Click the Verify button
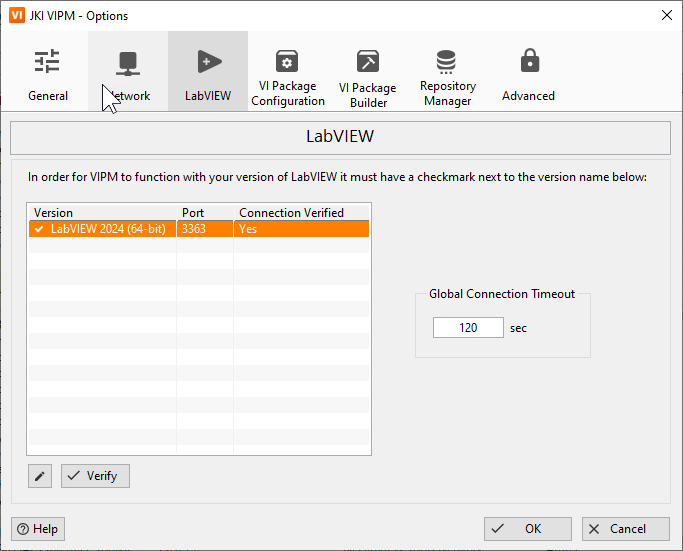The image size is (683, 551). [x=95, y=476]
